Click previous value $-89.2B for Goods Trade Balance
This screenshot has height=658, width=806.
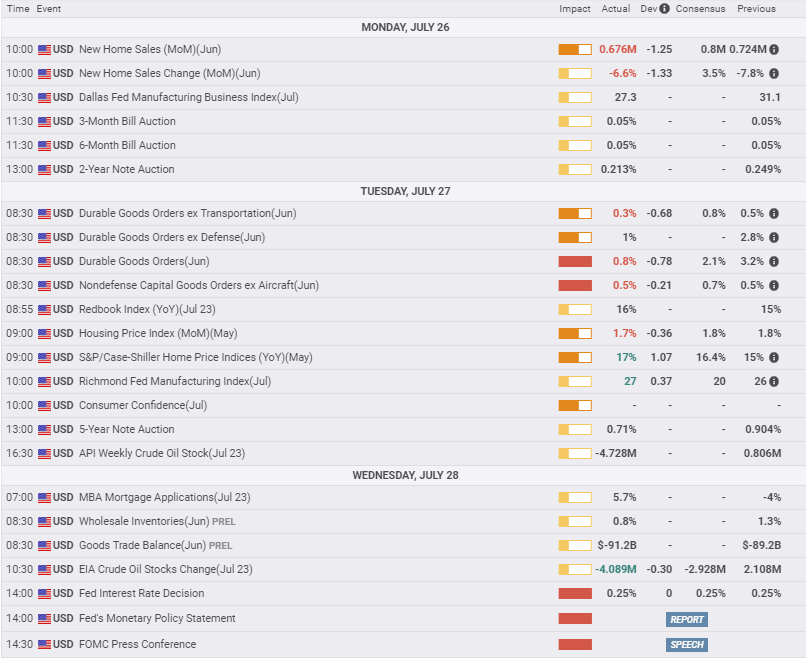762,545
